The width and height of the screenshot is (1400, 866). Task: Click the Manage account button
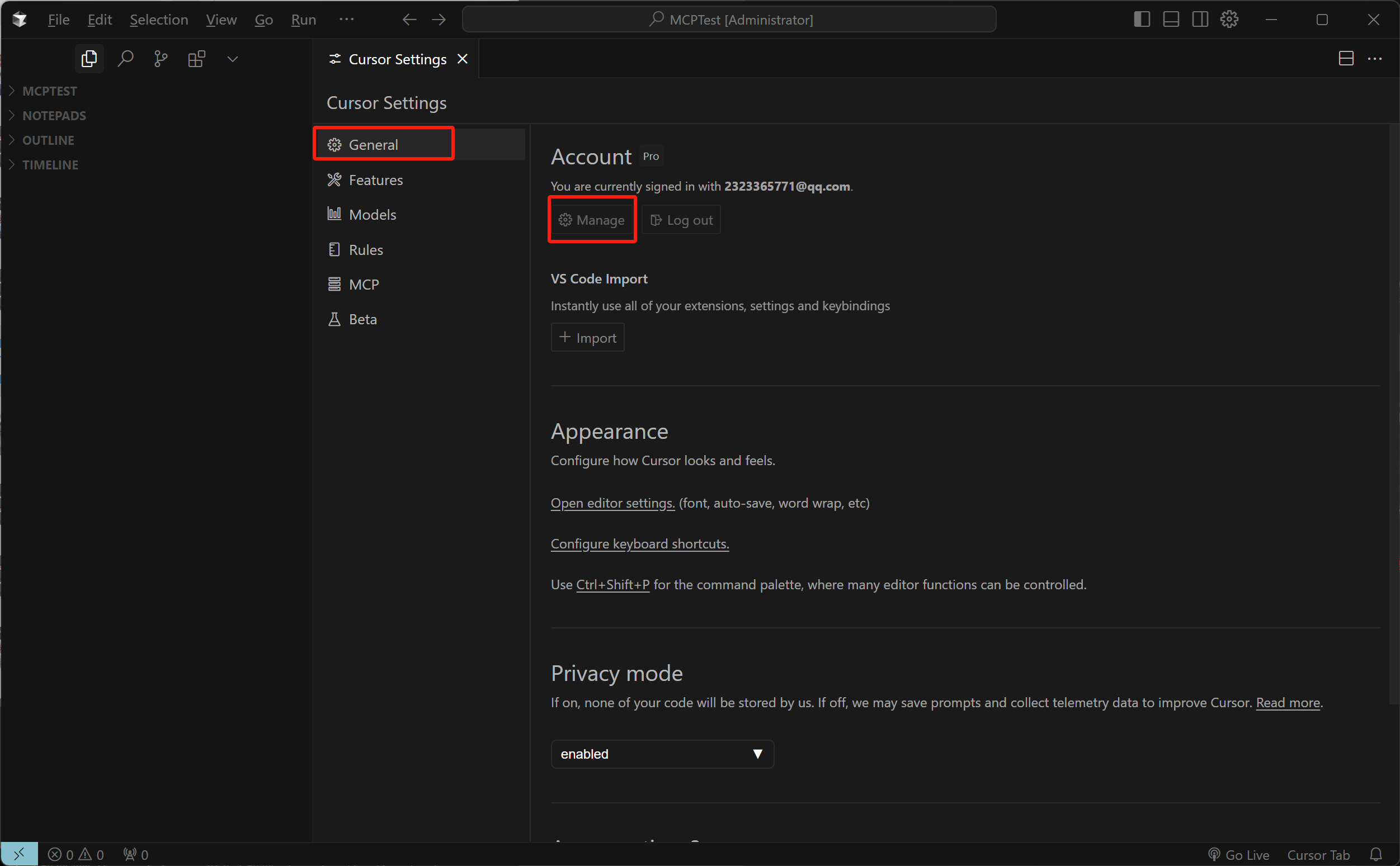click(x=592, y=220)
